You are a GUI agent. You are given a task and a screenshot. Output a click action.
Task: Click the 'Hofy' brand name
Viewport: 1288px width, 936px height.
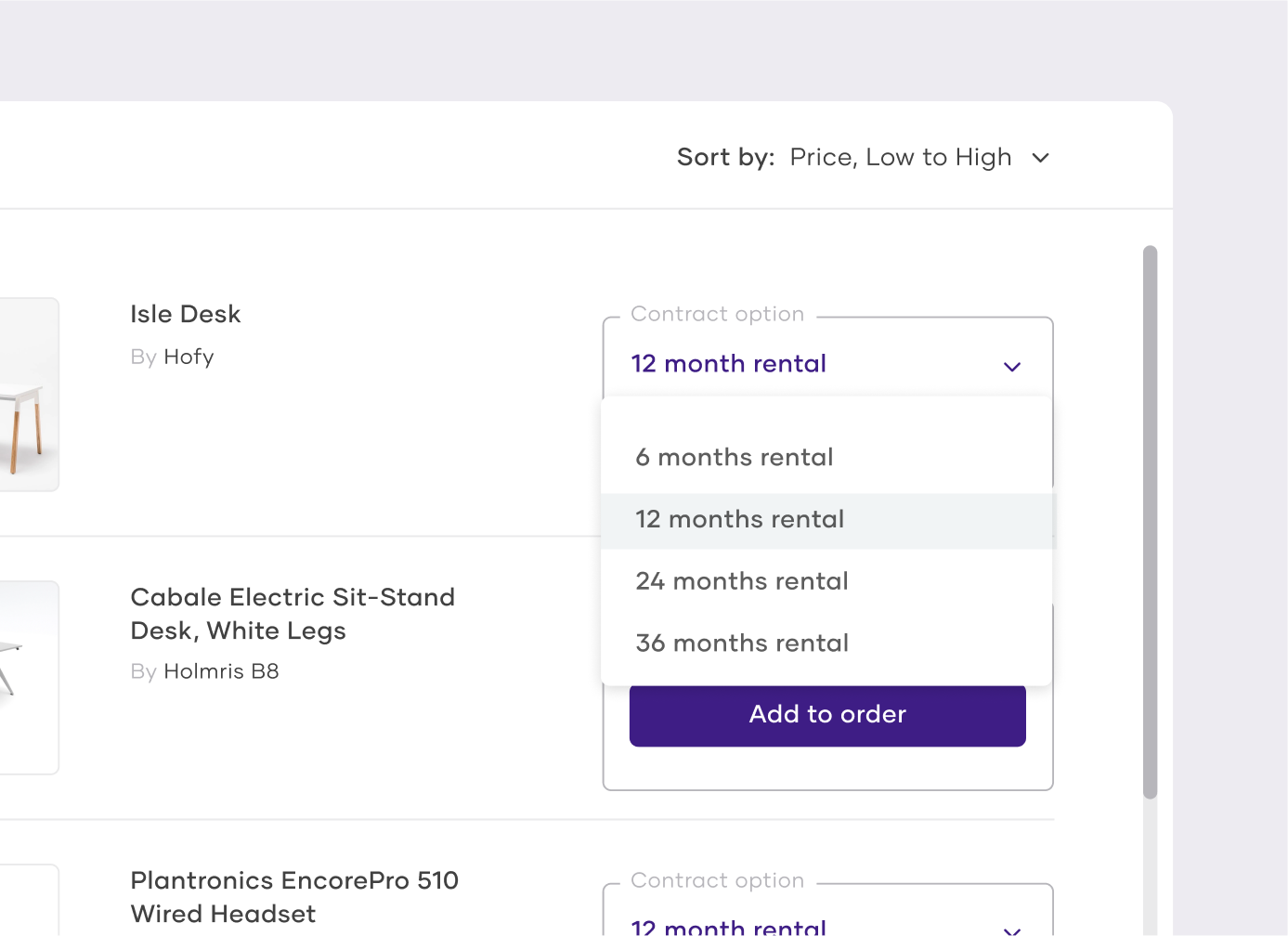(x=189, y=357)
